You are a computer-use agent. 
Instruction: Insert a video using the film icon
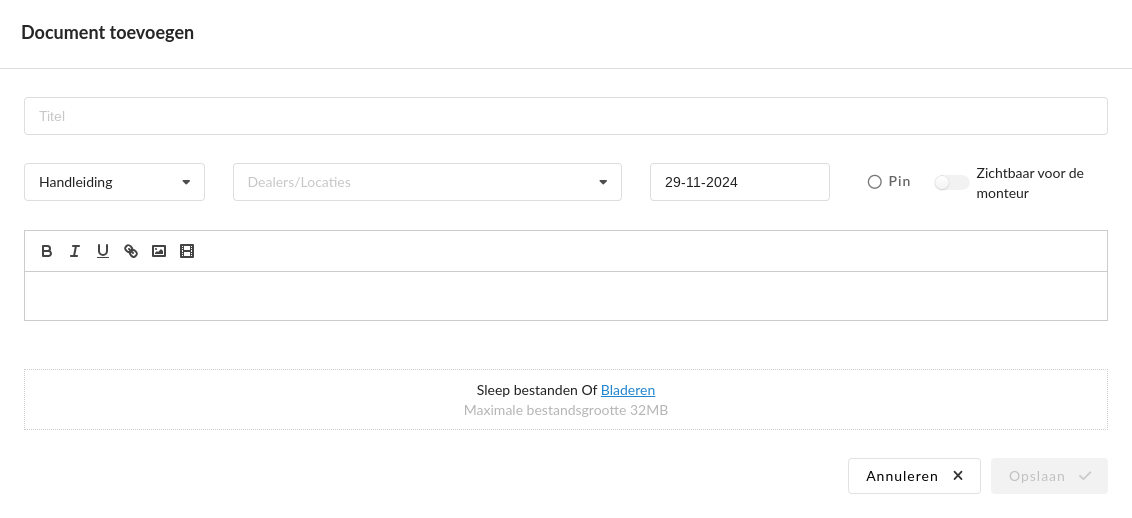tap(186, 251)
